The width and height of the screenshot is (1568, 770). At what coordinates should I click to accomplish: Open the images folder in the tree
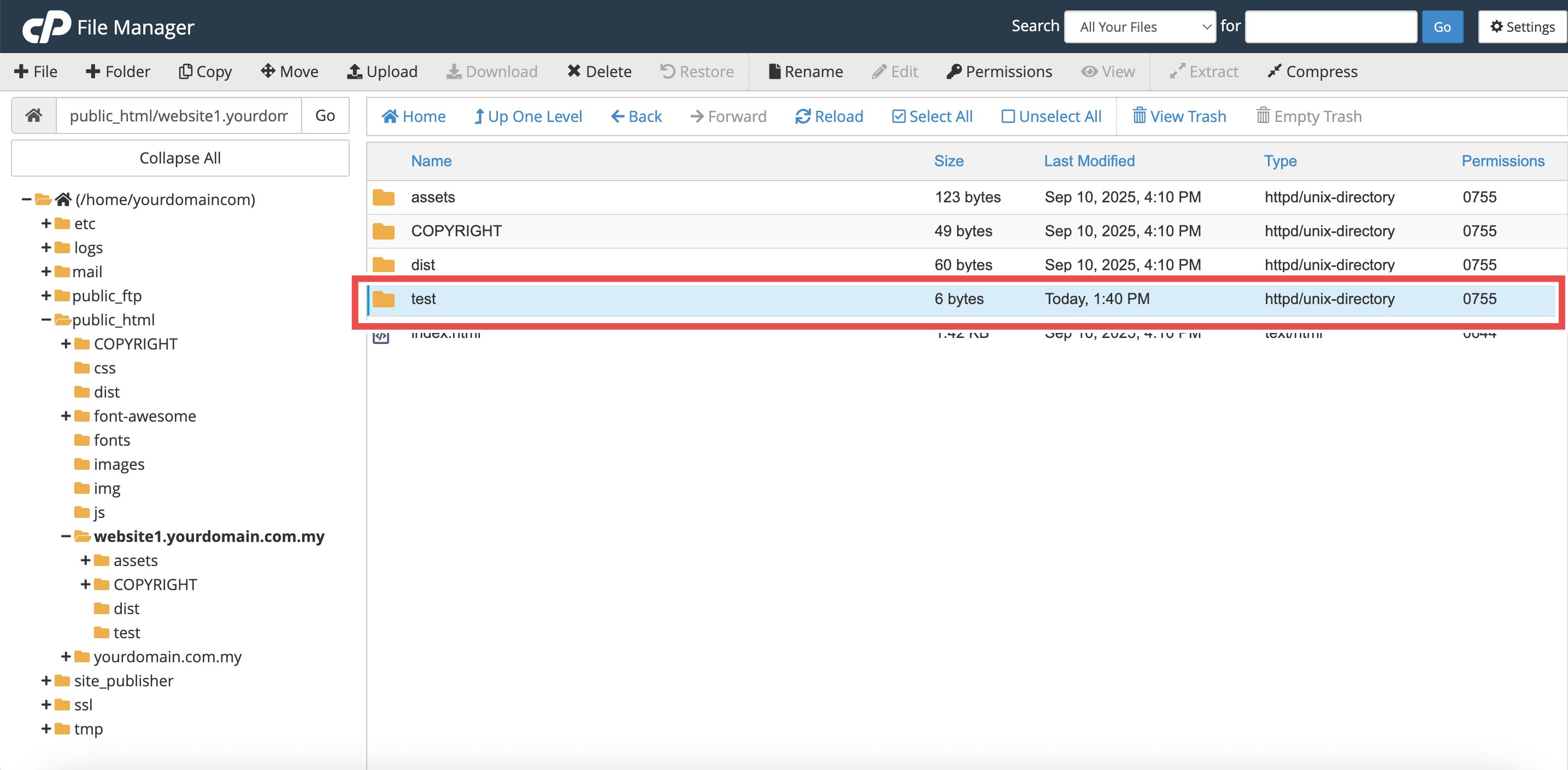tap(119, 464)
